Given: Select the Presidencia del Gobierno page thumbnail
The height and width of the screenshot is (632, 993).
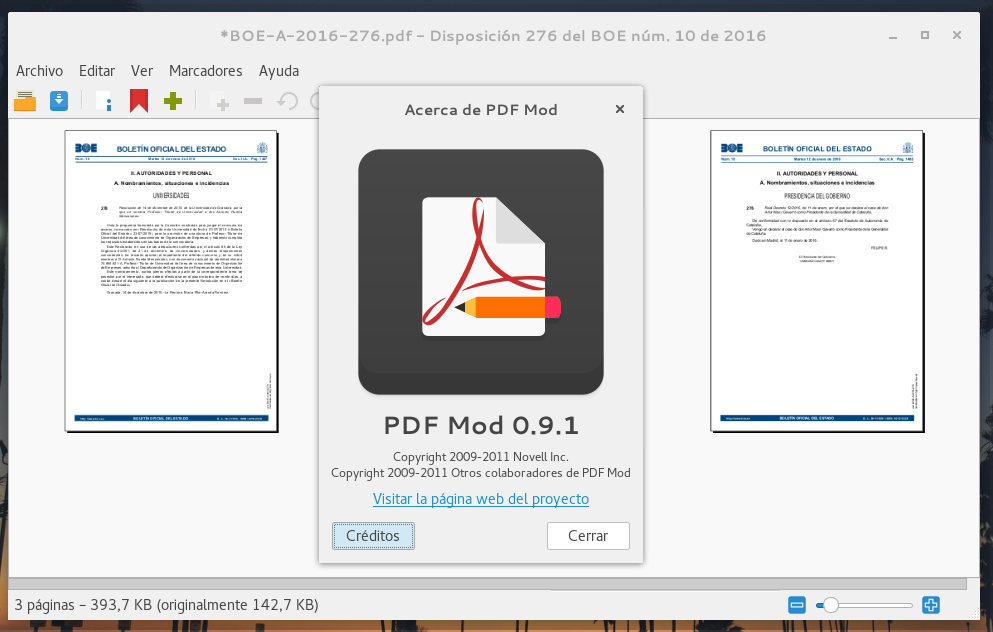Looking at the screenshot, I should click(817, 281).
